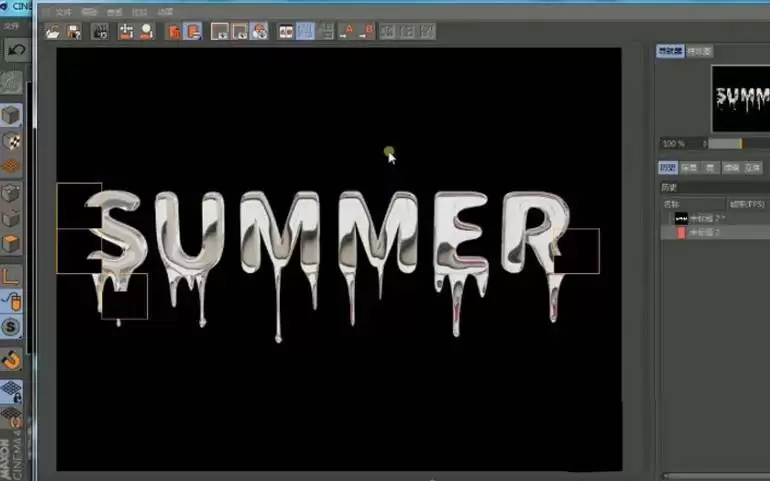Click the Open image folder icon
The image size is (770, 481).
point(53,31)
